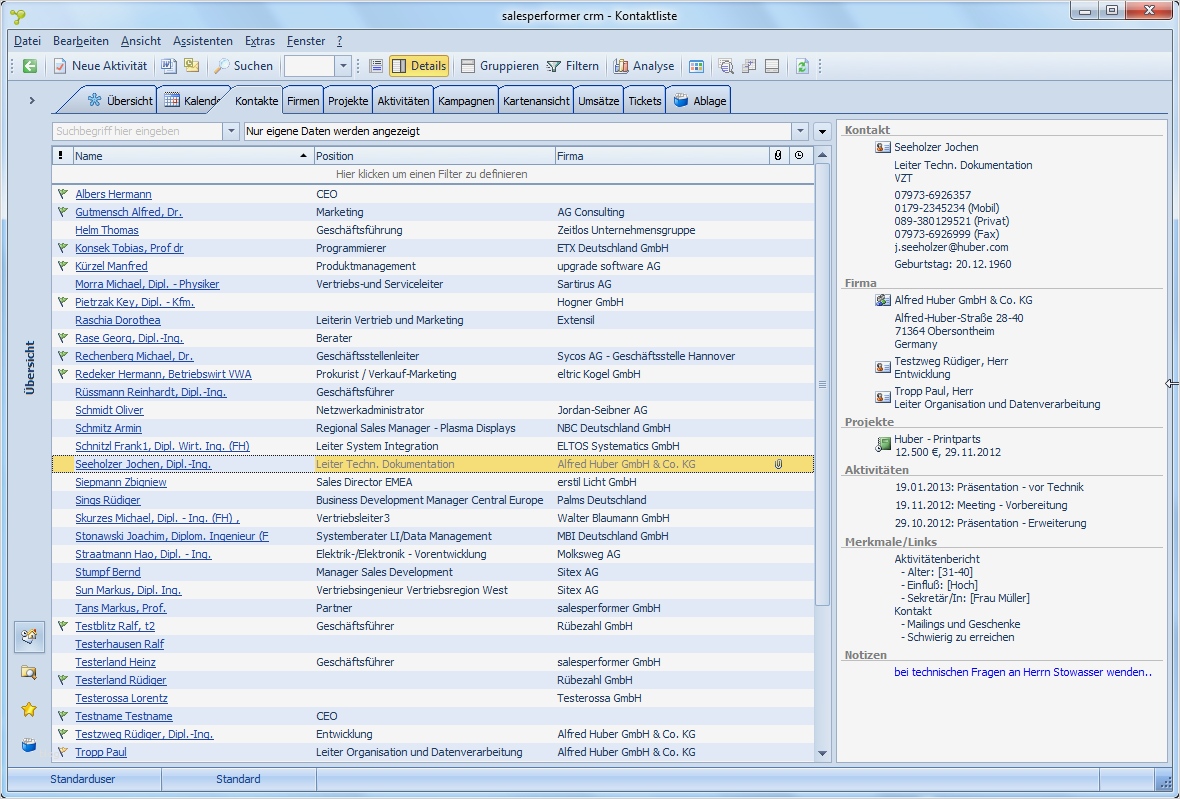Open the Assistenten menu
This screenshot has height=799, width=1180.
pyautogui.click(x=202, y=41)
